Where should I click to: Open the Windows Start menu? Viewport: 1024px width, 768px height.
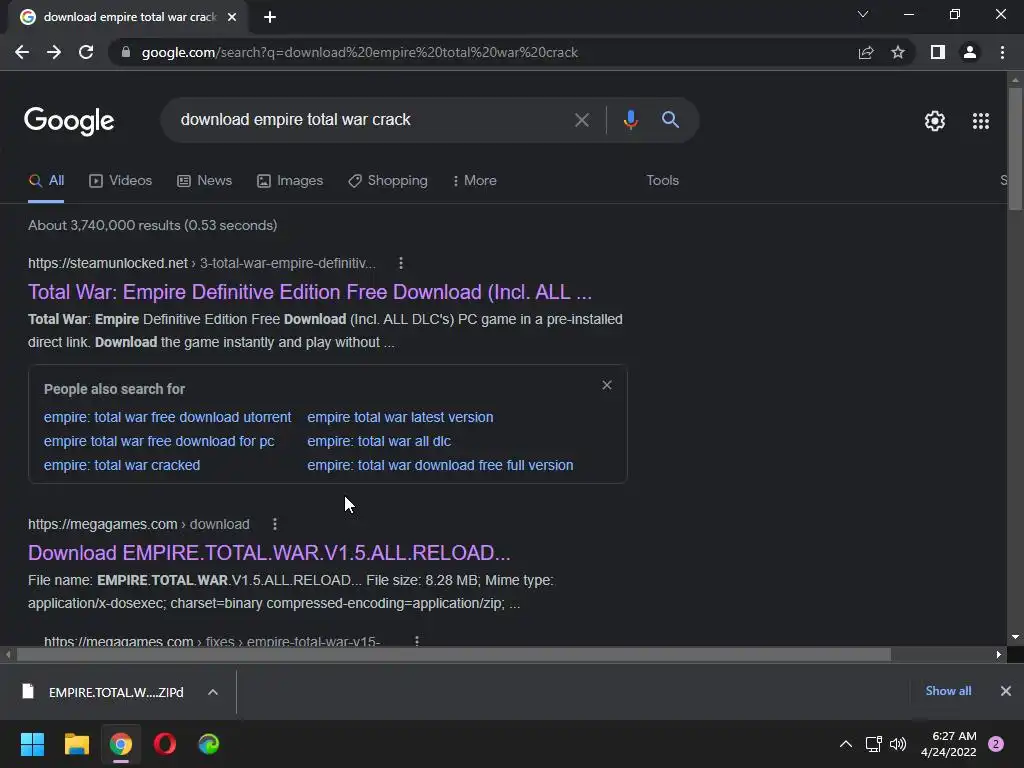coord(32,744)
